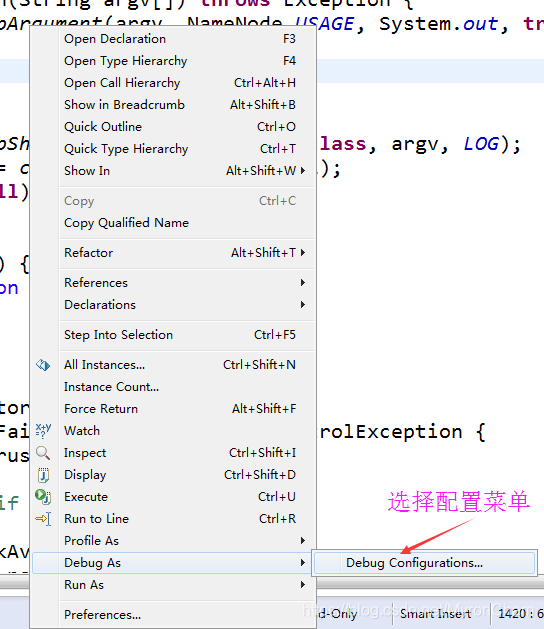This screenshot has height=629, width=544.
Task: Open Preferences...
Action: (x=173, y=615)
